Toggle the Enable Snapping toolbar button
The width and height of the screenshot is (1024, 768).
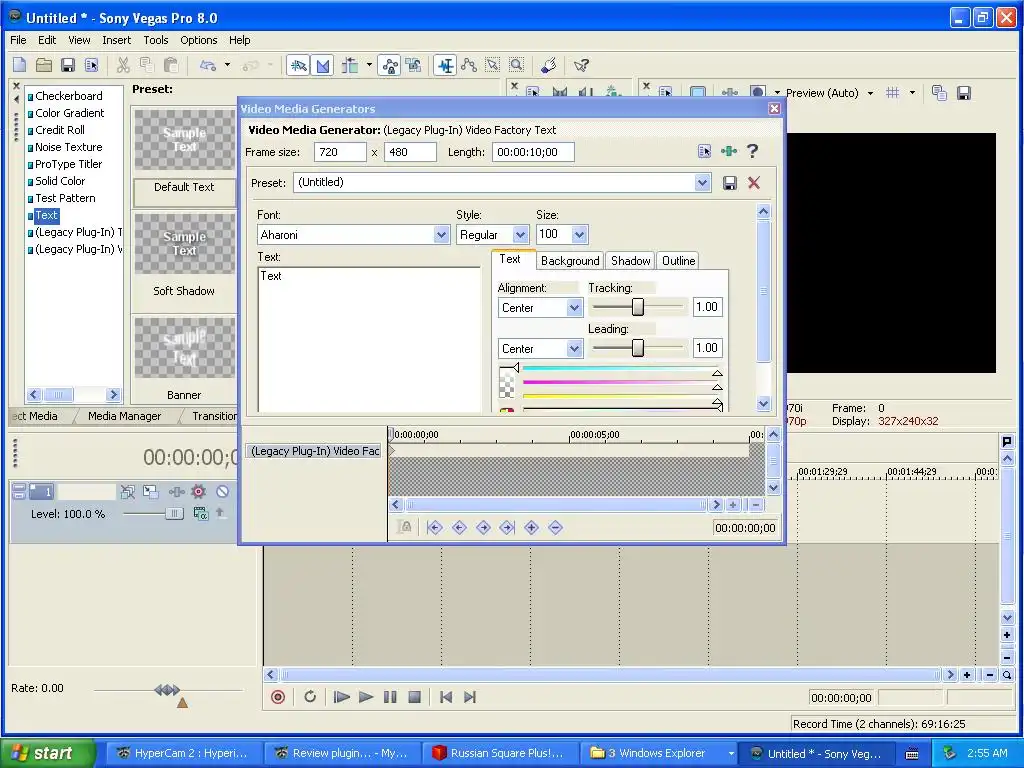(x=298, y=65)
